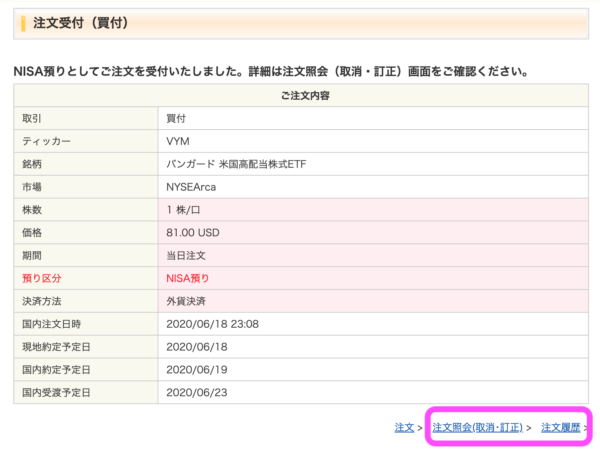Viewport: 600px width, 449px height.
Task: Click the 2020/06/19 domestic execution date
Action: [x=197, y=370]
